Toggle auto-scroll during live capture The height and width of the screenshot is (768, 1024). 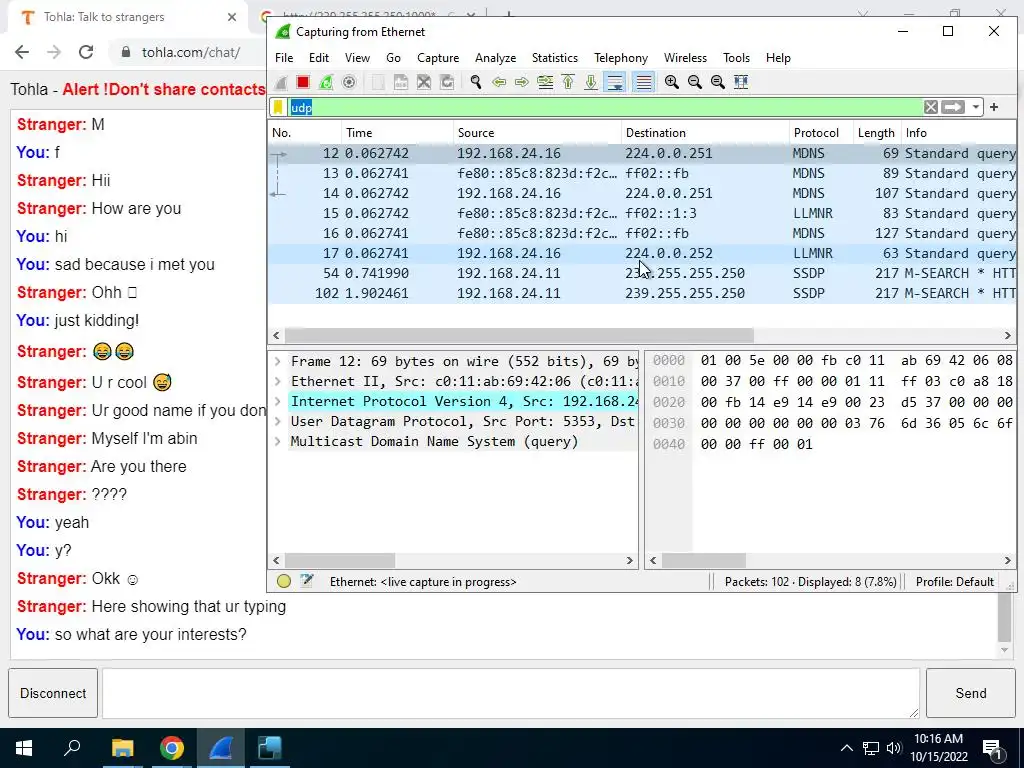[x=615, y=82]
